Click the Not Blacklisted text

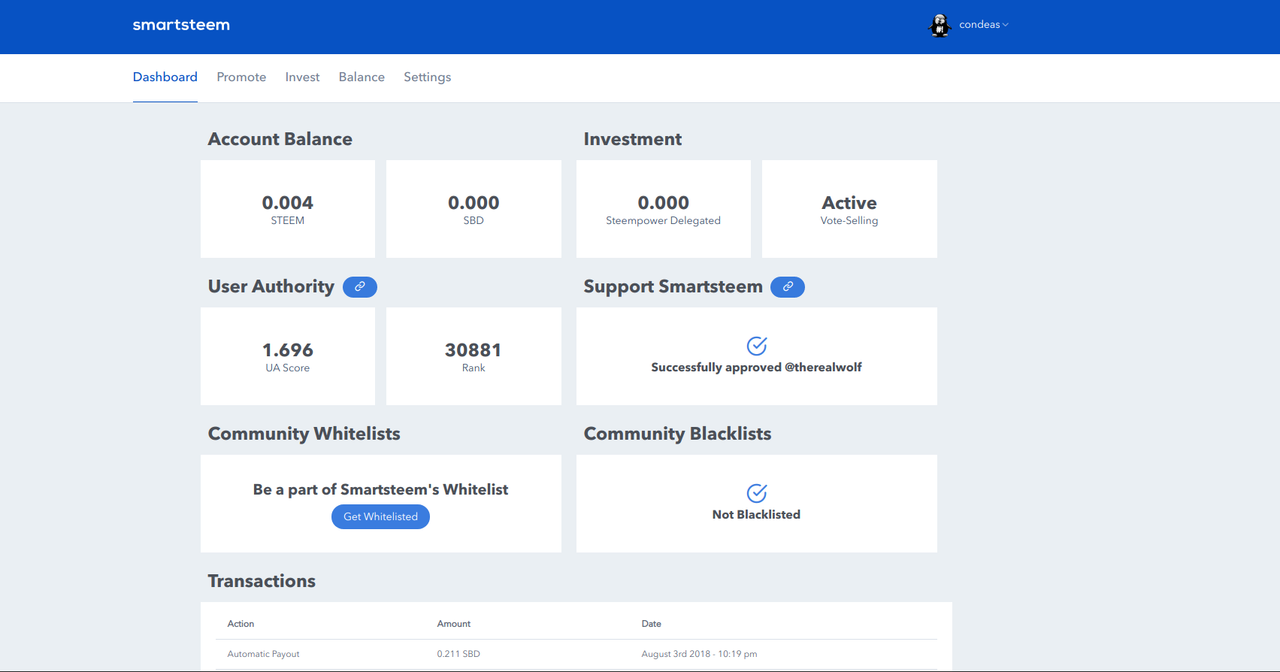coord(757,515)
